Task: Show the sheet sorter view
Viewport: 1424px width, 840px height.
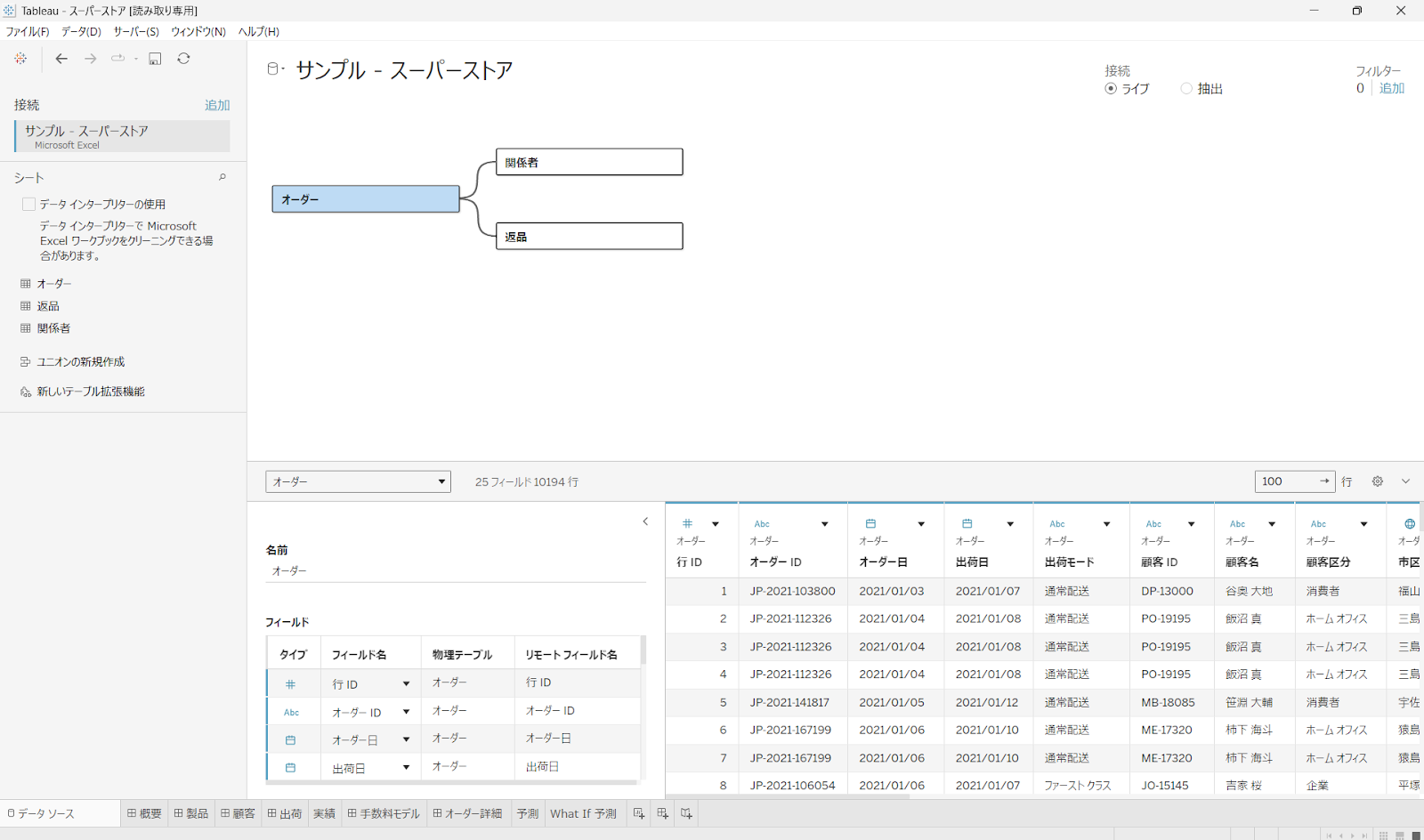Action: click(x=1383, y=836)
